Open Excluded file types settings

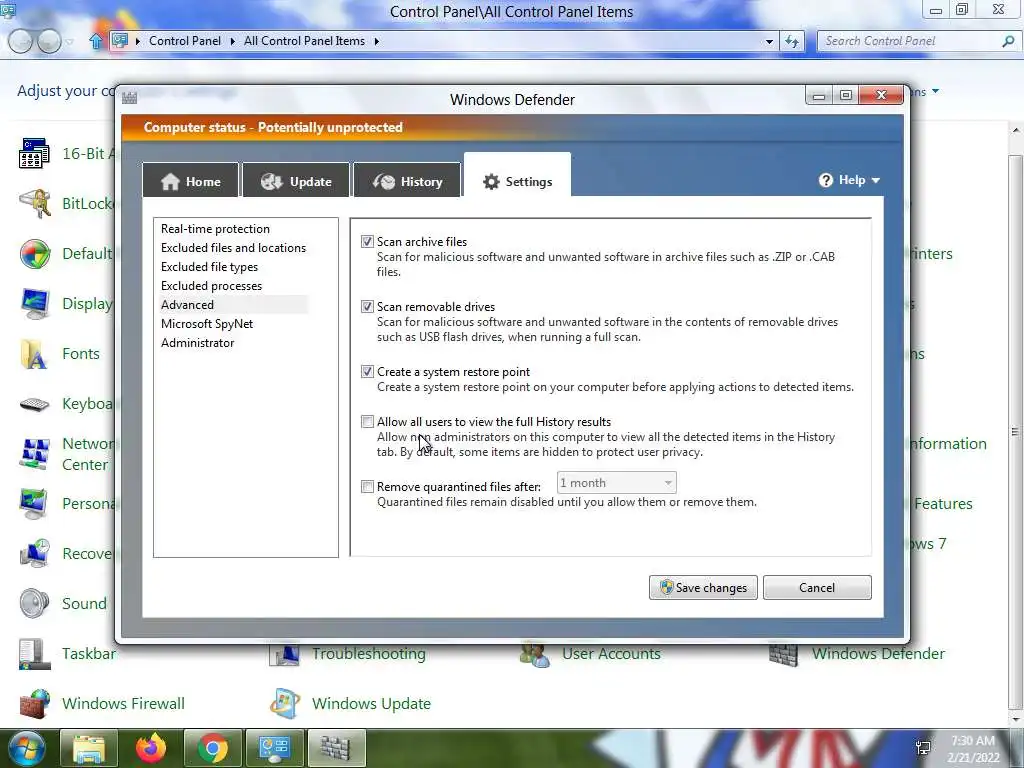(x=209, y=266)
